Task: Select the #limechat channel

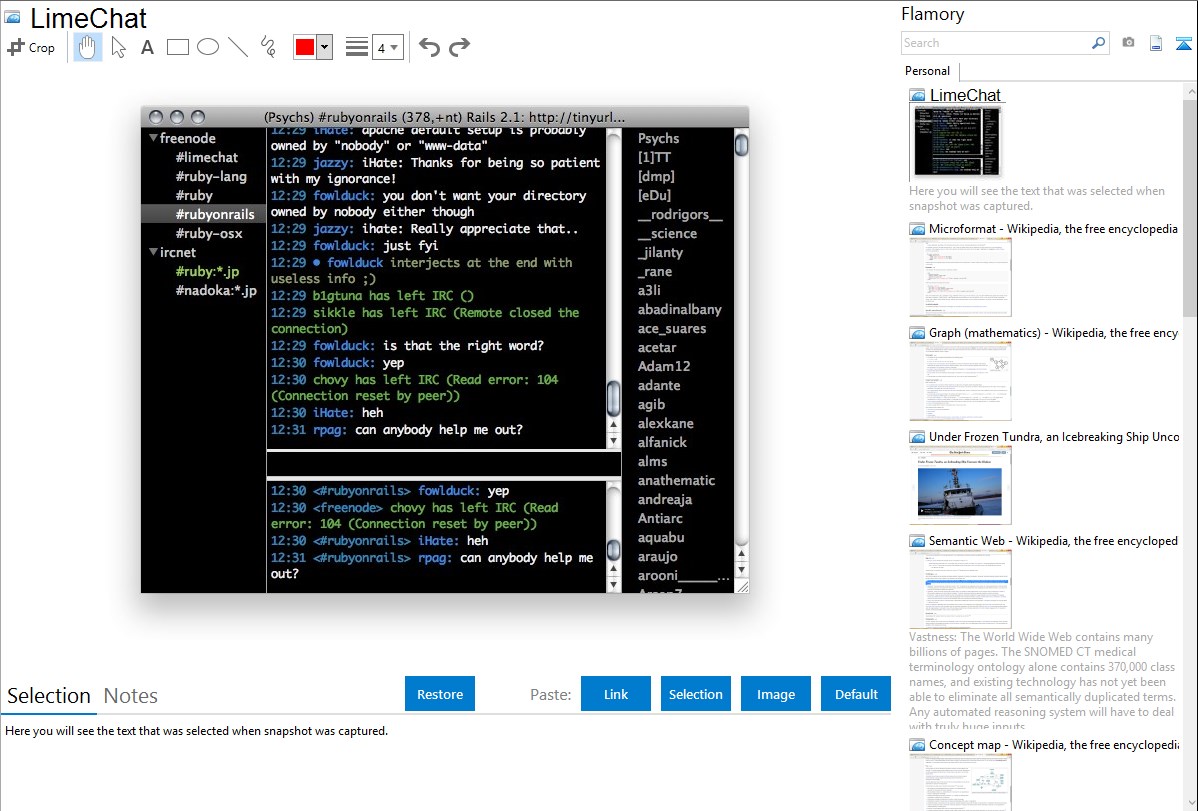Action: click(x=206, y=157)
